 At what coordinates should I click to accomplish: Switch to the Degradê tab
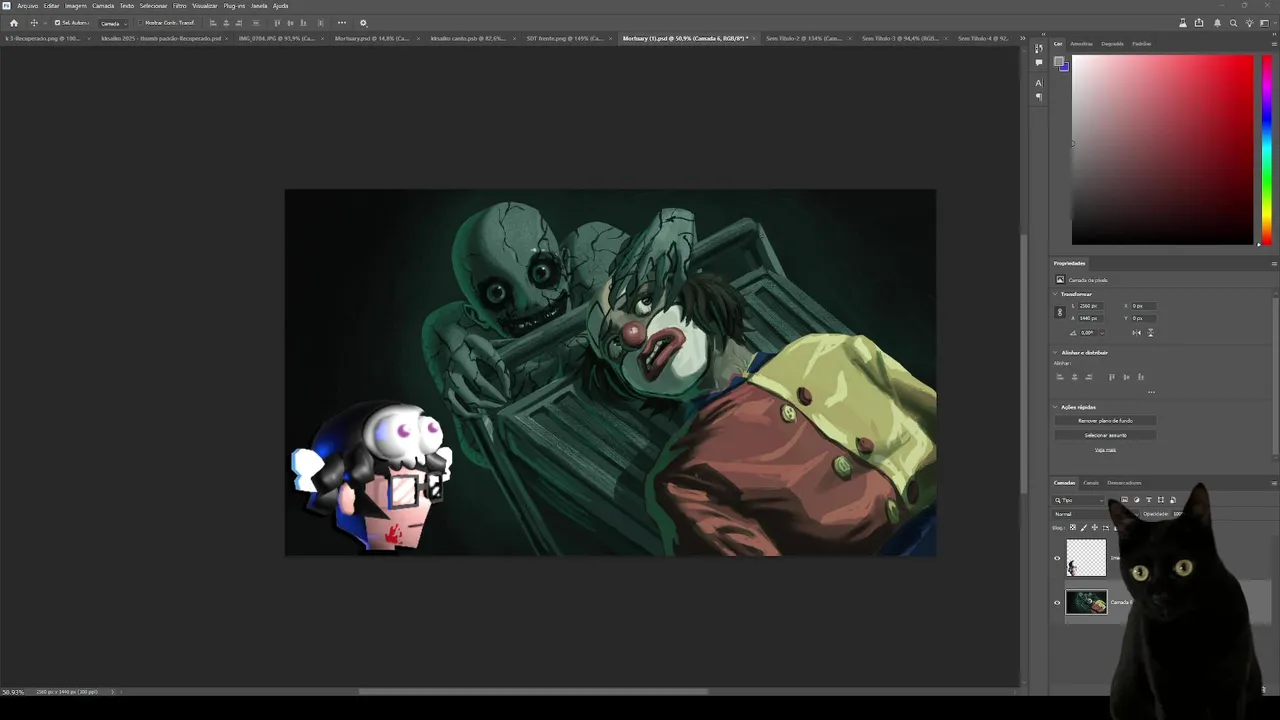1112,44
